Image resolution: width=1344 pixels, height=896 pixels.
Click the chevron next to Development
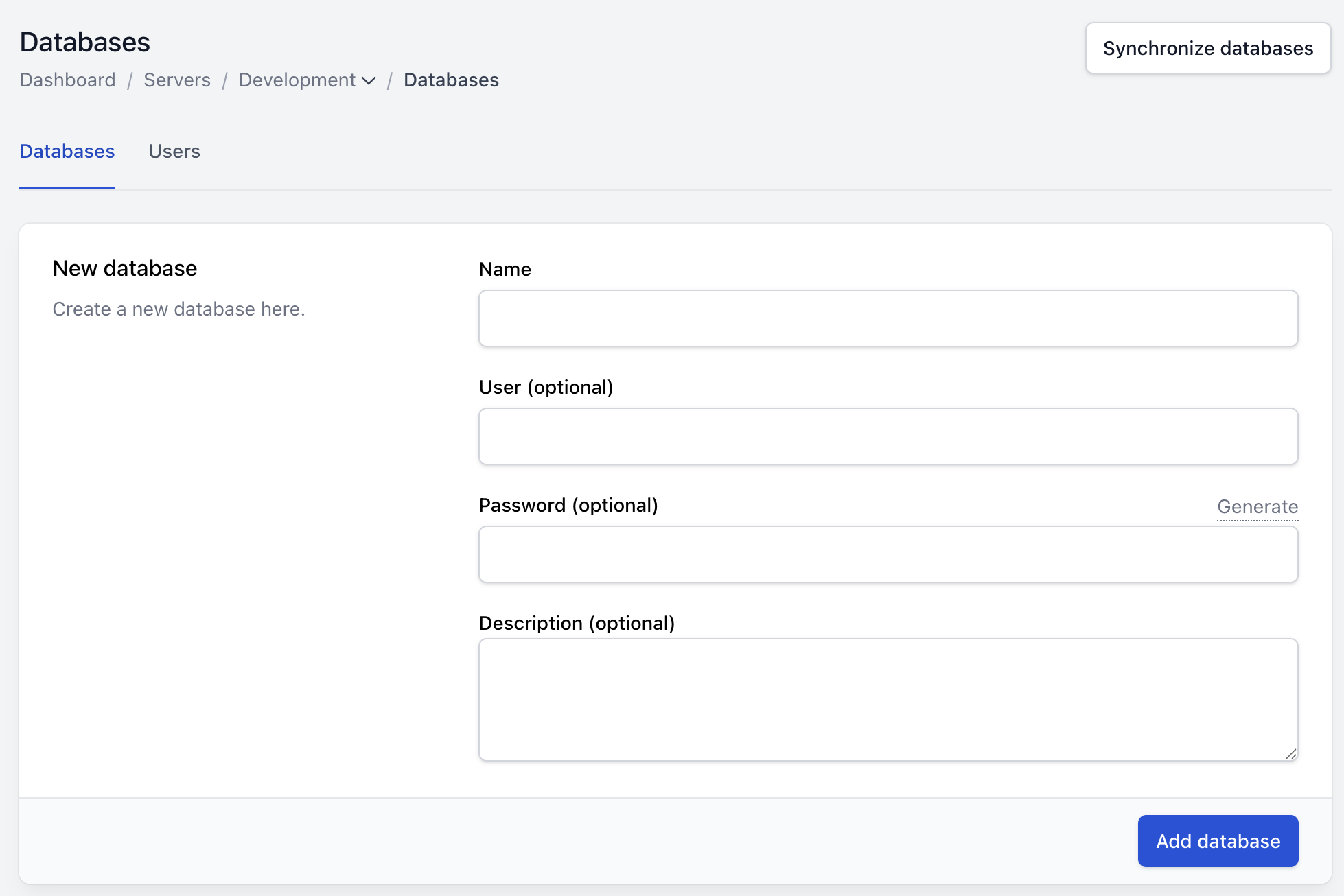(369, 81)
